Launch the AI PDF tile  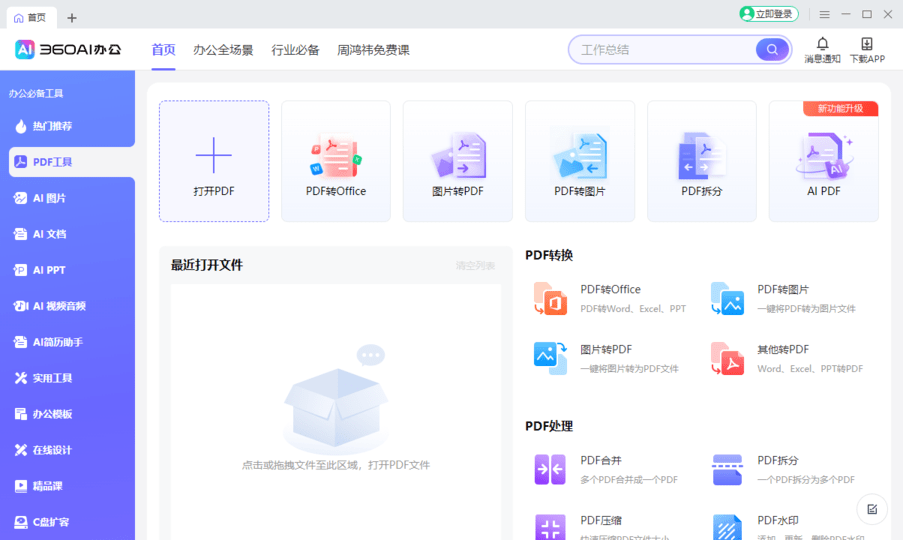point(823,160)
